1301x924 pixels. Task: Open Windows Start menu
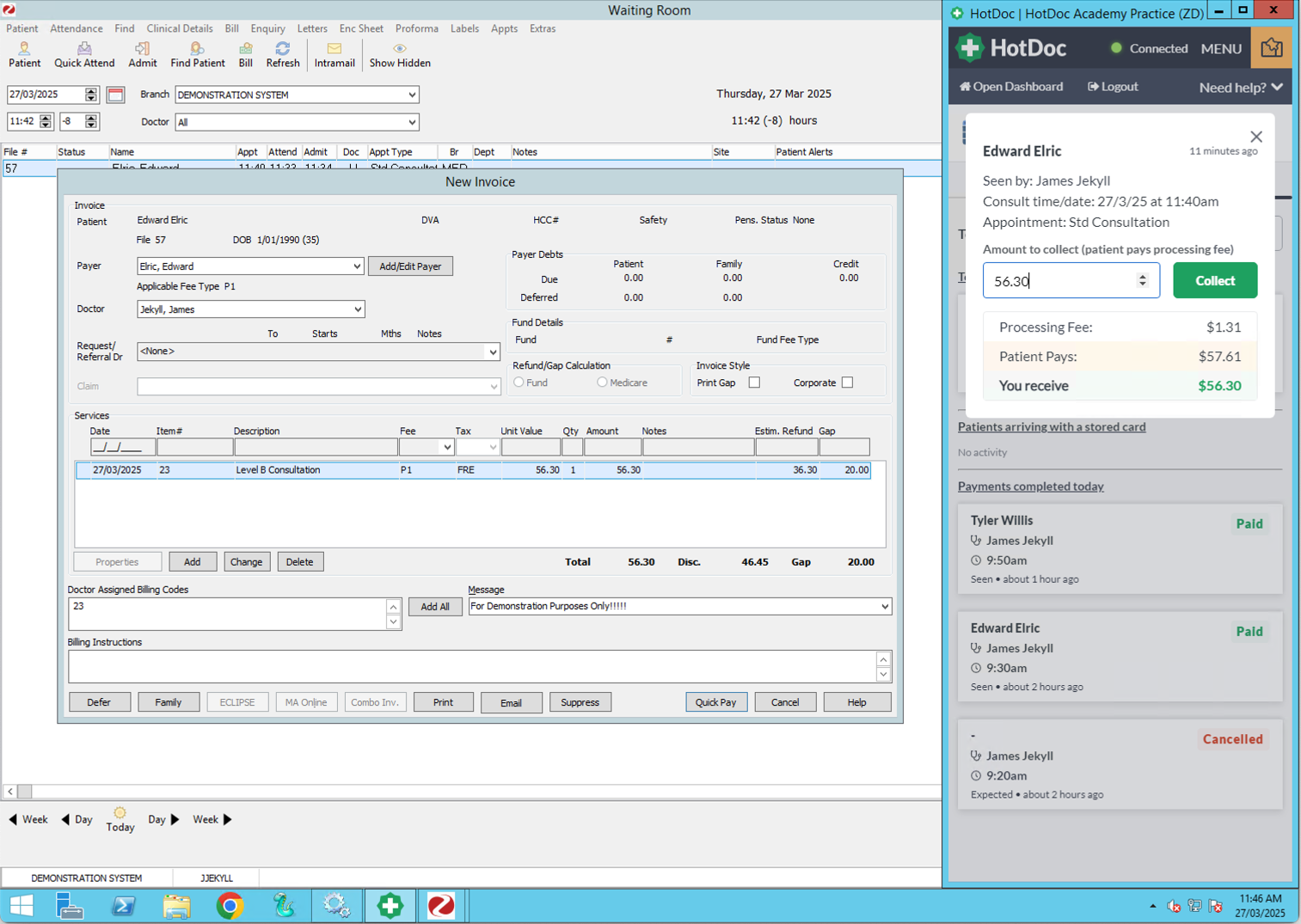click(x=21, y=906)
